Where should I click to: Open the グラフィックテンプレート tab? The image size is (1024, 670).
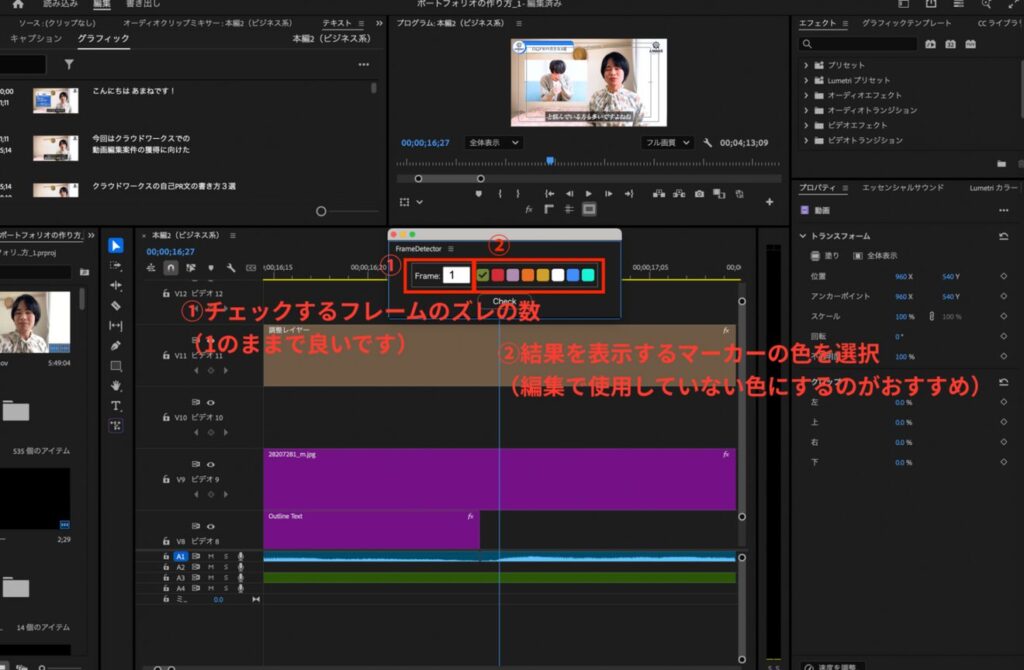click(x=906, y=23)
